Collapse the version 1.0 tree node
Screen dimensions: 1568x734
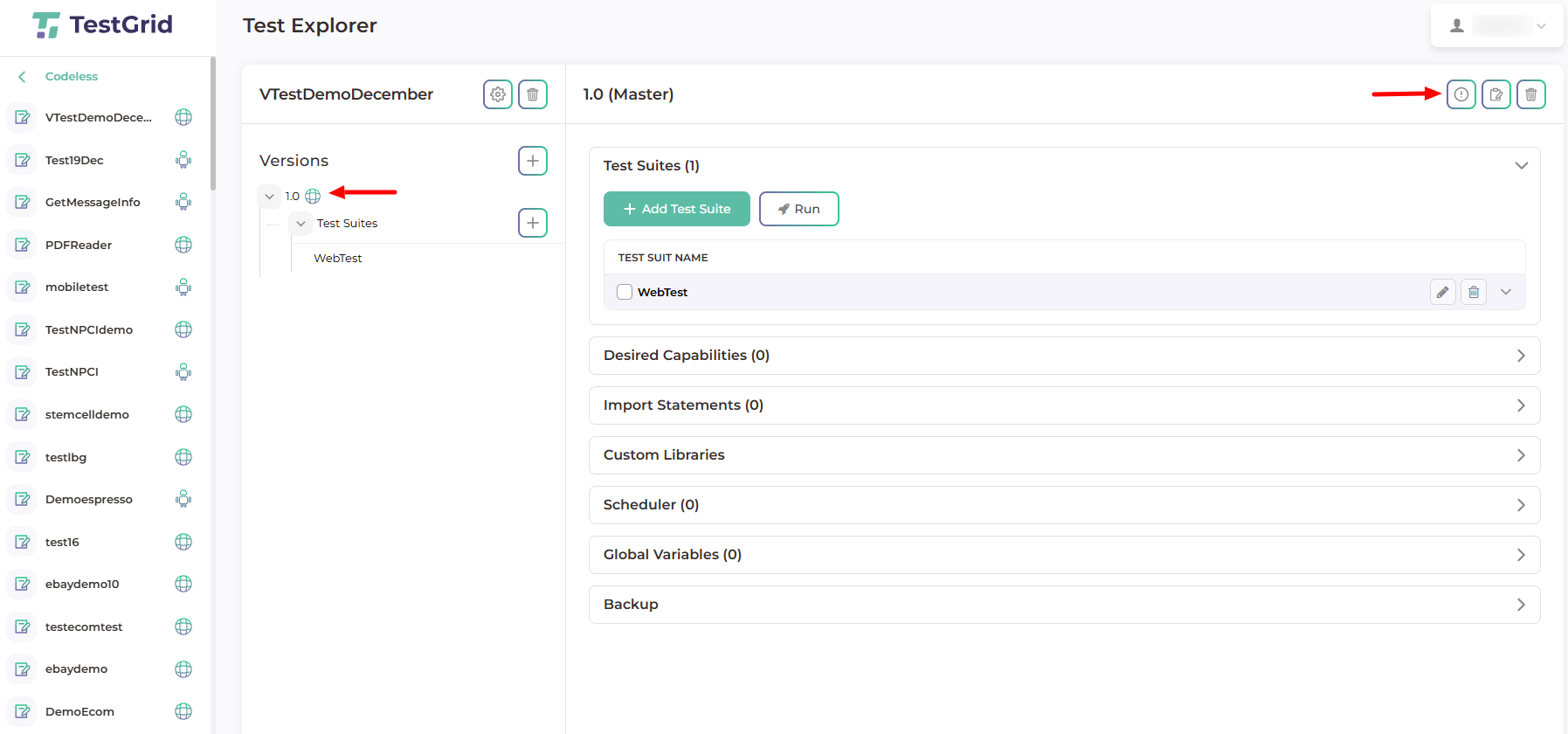pyautogui.click(x=269, y=197)
